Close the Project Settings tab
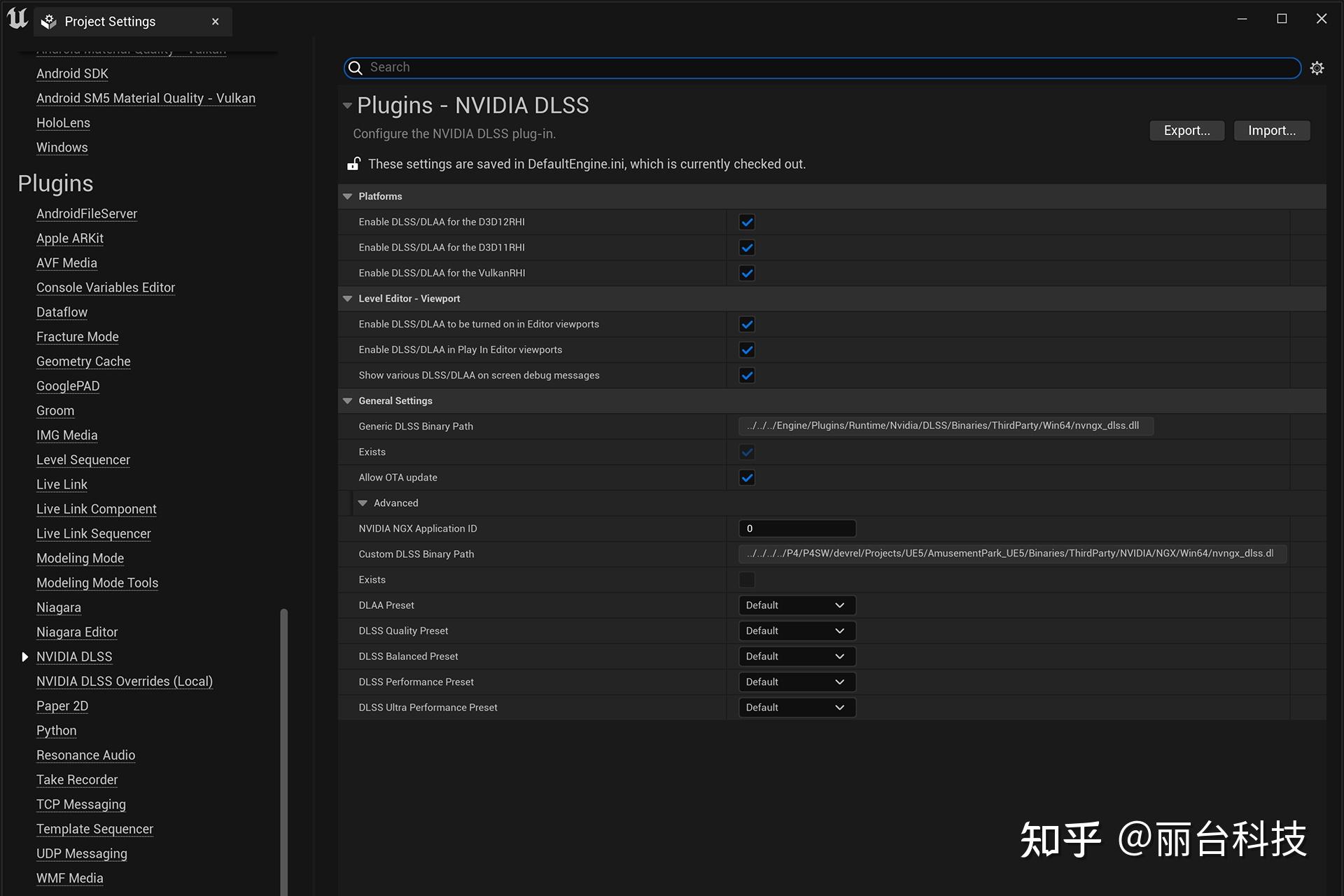The height and width of the screenshot is (896, 1344). pos(216,22)
